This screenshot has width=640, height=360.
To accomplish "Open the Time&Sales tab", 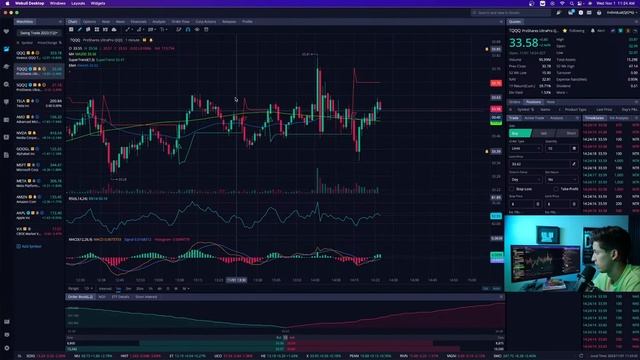I will point(594,118).
